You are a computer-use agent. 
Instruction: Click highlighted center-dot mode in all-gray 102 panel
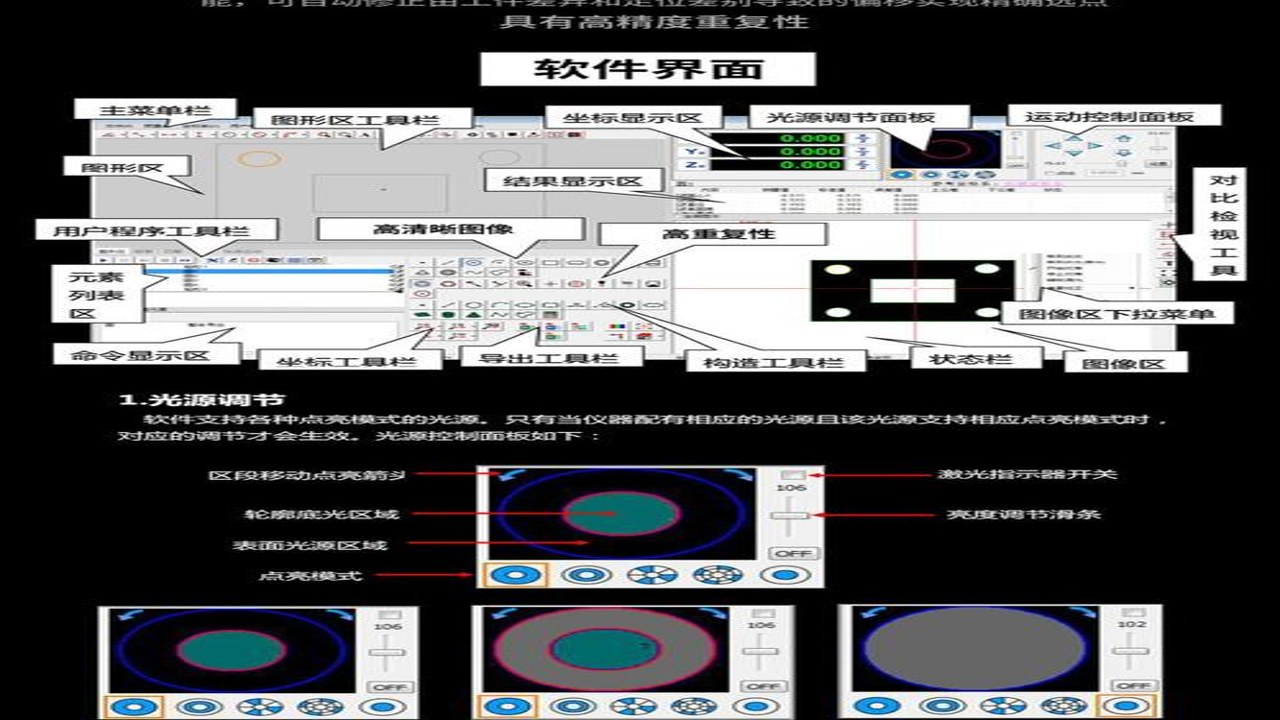[x=1128, y=707]
